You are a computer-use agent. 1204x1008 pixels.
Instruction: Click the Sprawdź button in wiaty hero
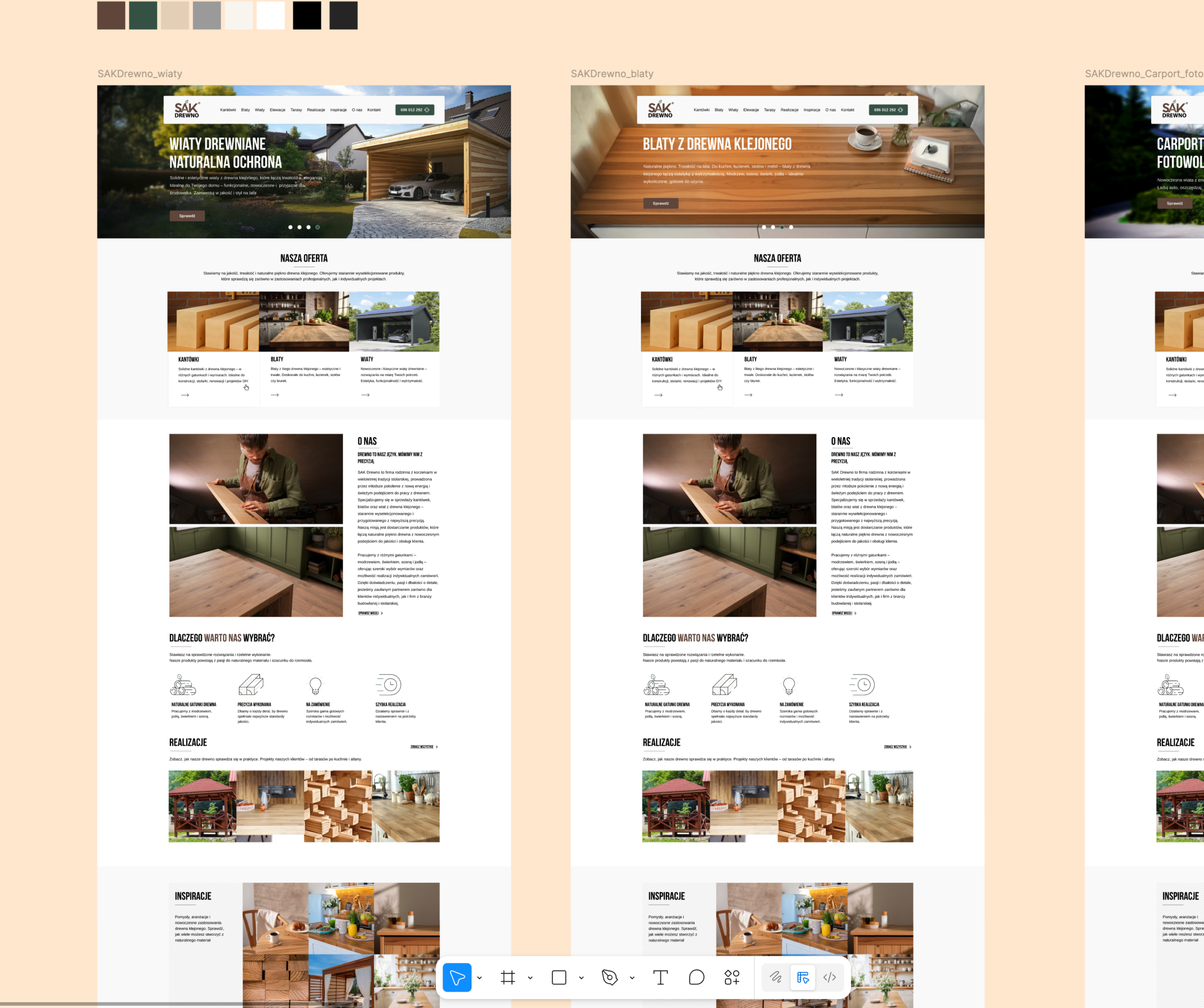[187, 216]
